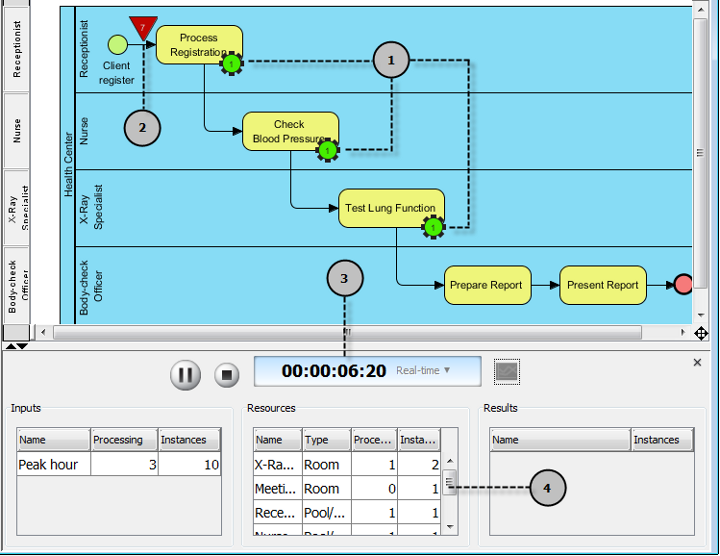This screenshot has height=556, width=720.
Task: Click the simulation clock display 00:00:06:20
Action: click(334, 371)
